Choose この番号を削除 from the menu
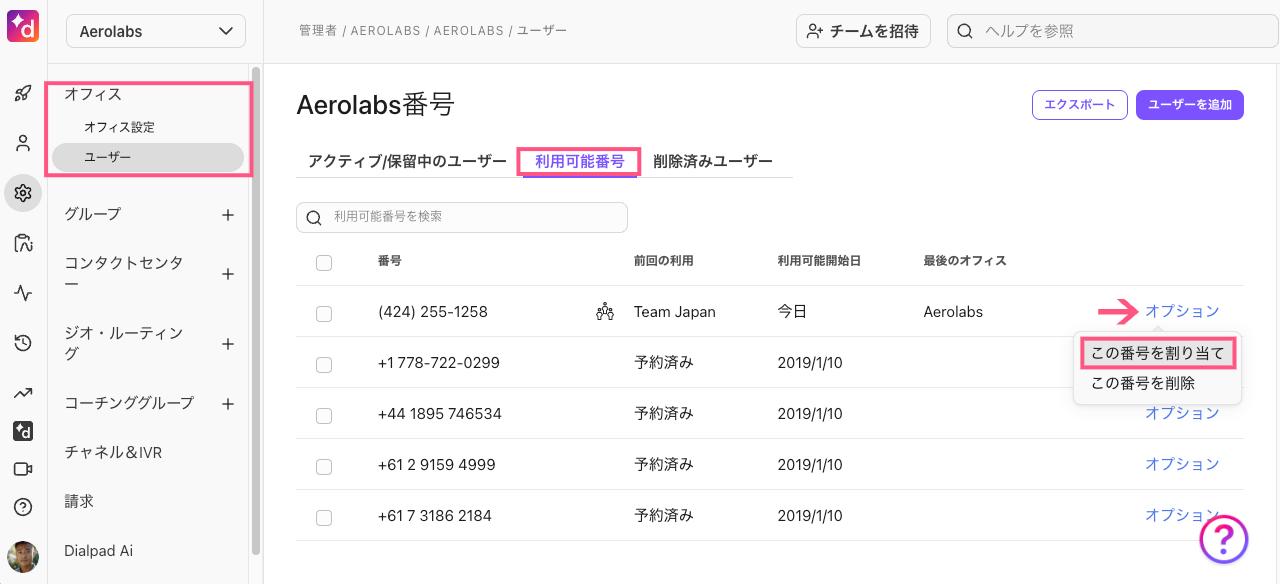 (1143, 383)
